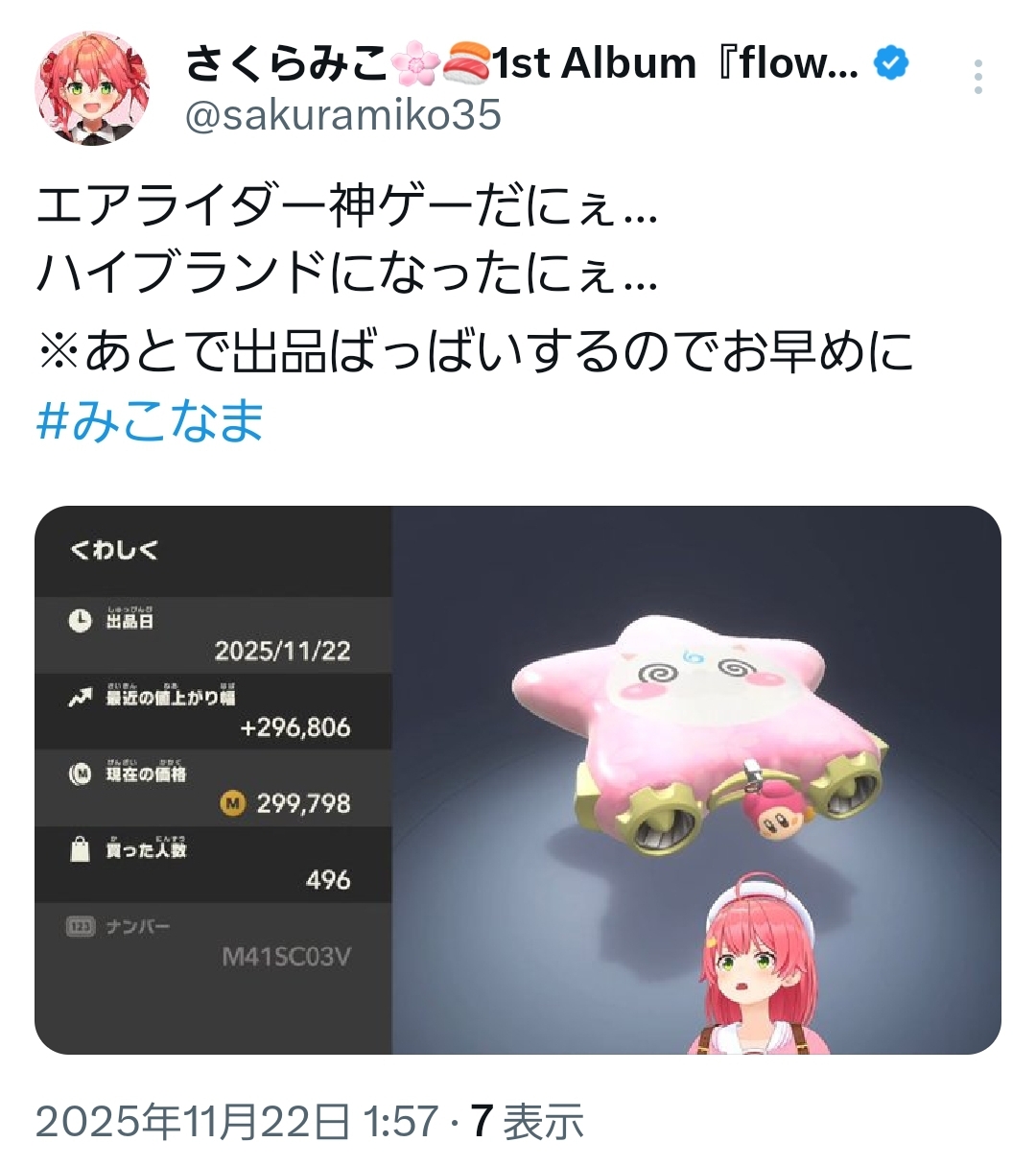
Task: Open the 2025年11月22日 1:57 timestamp
Action: 237,1120
